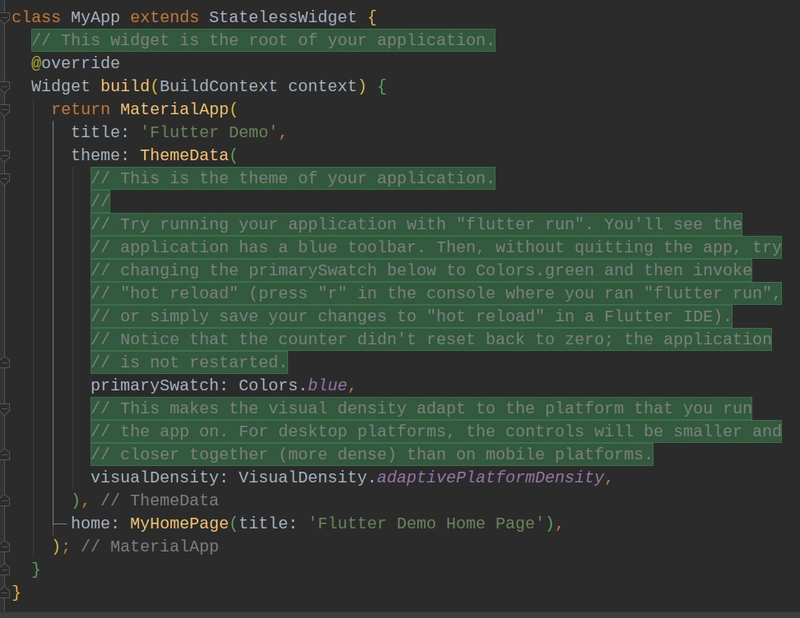The height and width of the screenshot is (618, 800).
Task: Click the '// Try running your application' comment line
Action: 416,224
